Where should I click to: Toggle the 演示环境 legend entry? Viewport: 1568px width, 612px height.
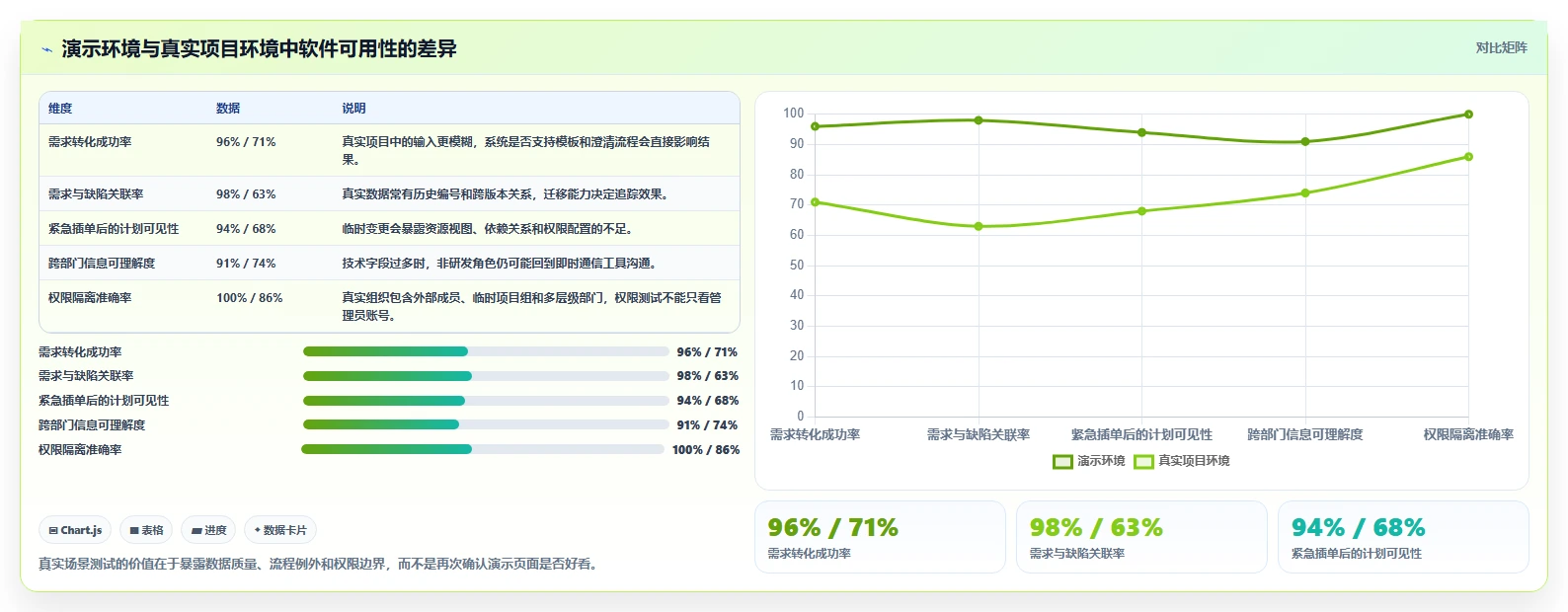click(1089, 461)
